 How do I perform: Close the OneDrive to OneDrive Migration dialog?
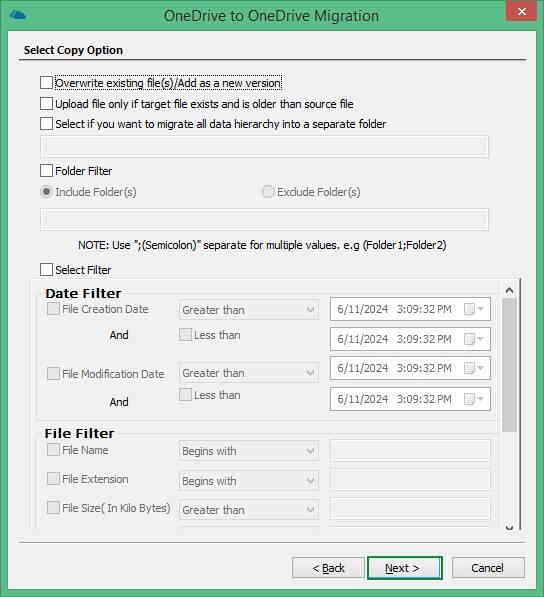(x=522, y=11)
